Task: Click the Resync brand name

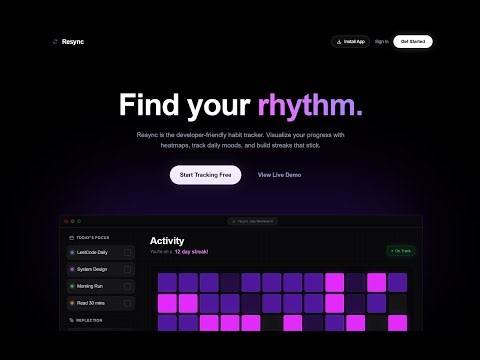Action: click(73, 42)
